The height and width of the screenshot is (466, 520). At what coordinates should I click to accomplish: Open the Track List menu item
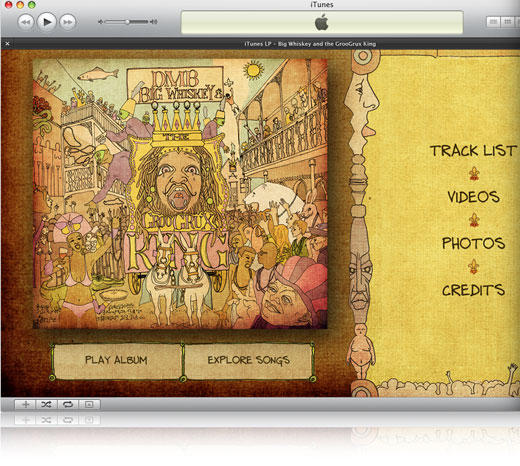tap(473, 151)
